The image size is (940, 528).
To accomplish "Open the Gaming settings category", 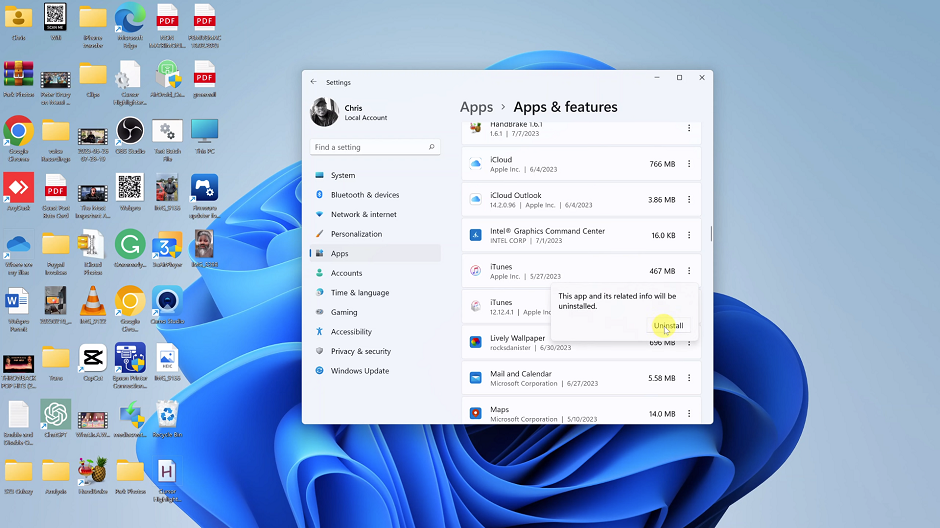I will pyautogui.click(x=375, y=312).
